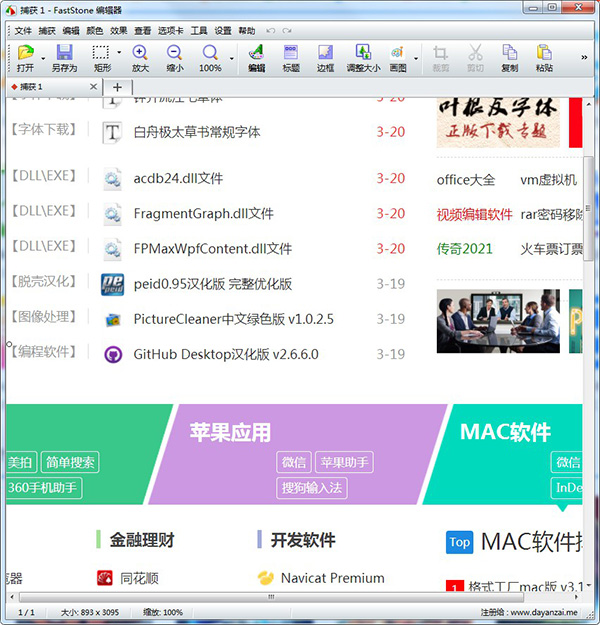The image size is (600, 625).
Task: Open the 编辑 menu in the menu bar
Action: pyautogui.click(x=71, y=31)
